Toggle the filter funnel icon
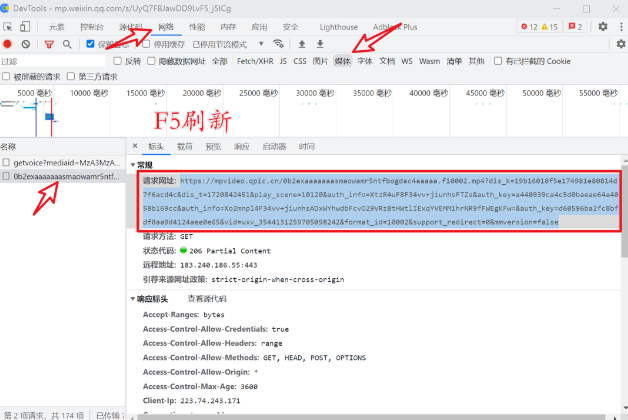Image resolution: width=628 pixels, height=420 pixels. (x=49, y=44)
